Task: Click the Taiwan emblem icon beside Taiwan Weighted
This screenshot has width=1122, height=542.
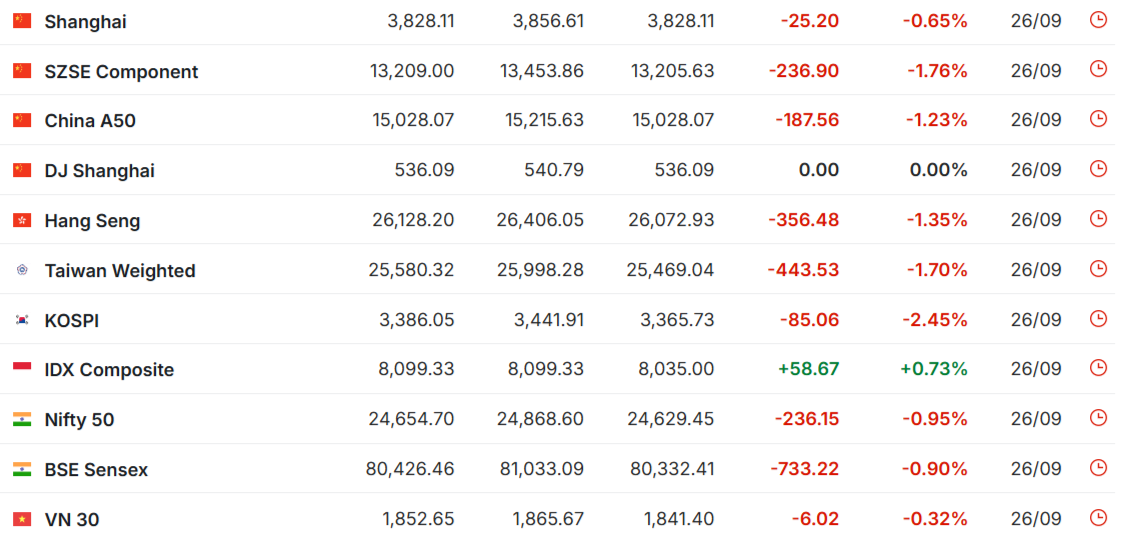Action: (22, 270)
